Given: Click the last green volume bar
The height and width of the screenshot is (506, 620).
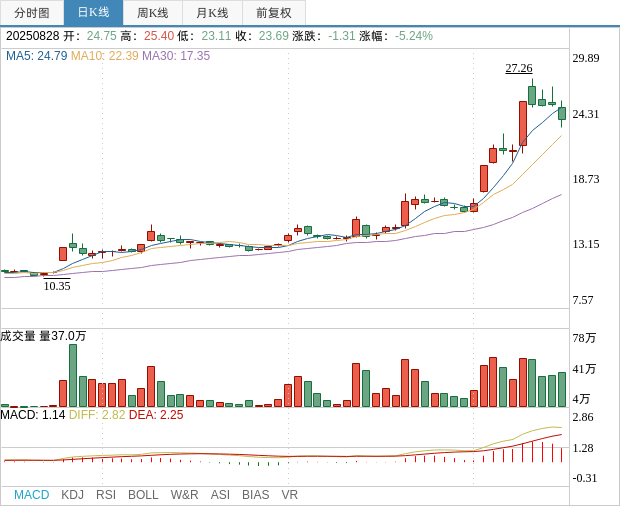Looking at the screenshot, I should click(x=562, y=390).
